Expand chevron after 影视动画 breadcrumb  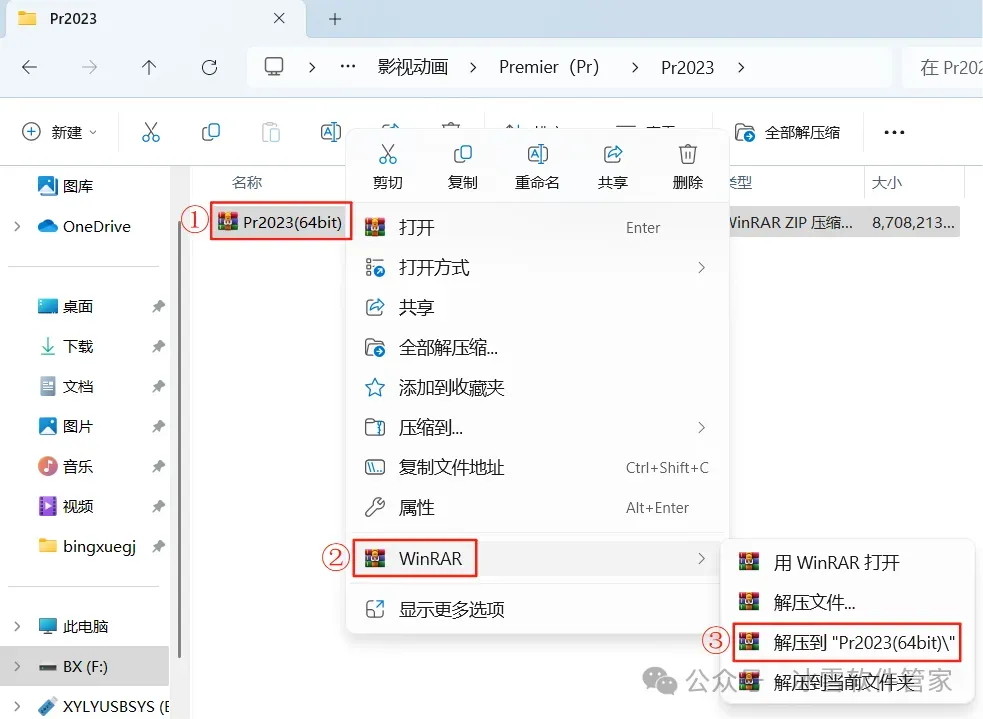[473, 67]
